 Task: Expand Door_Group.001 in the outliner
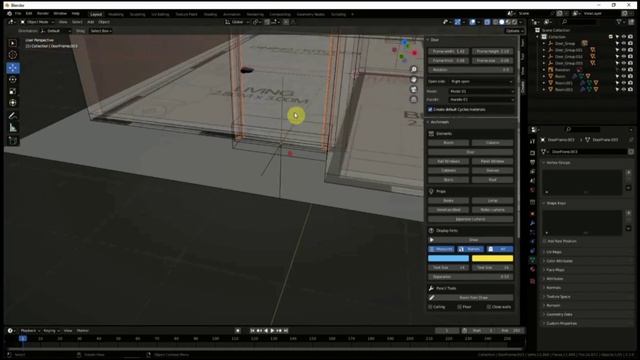tap(544, 50)
